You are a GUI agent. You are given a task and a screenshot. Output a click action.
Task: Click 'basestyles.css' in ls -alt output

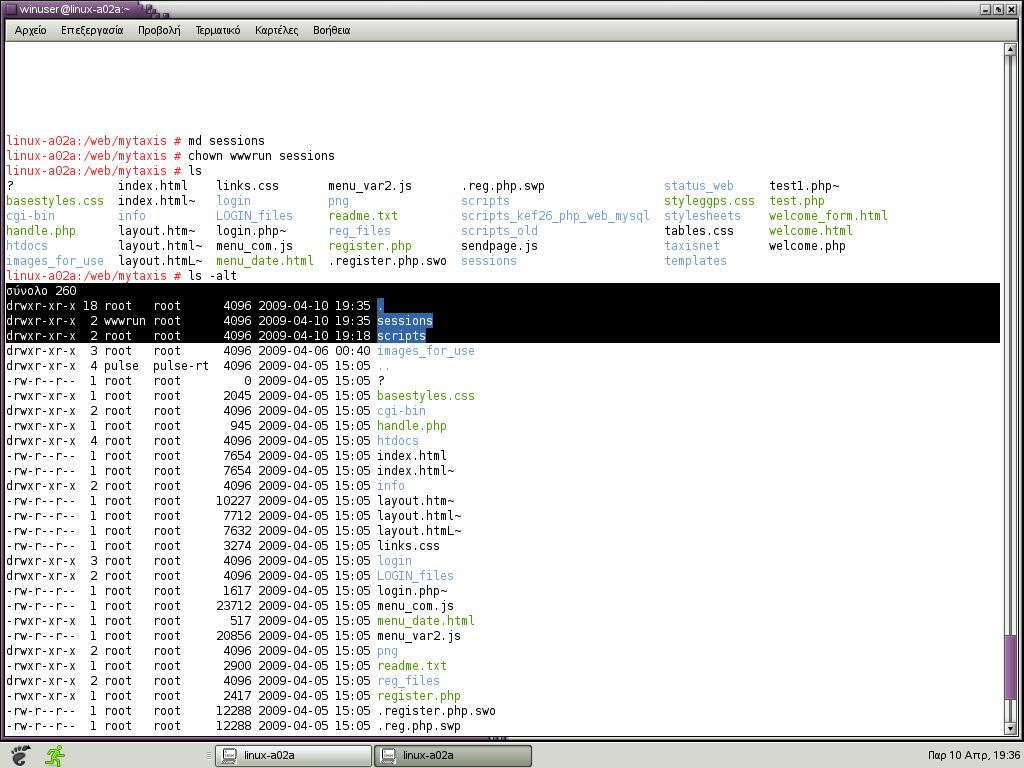click(x=426, y=396)
